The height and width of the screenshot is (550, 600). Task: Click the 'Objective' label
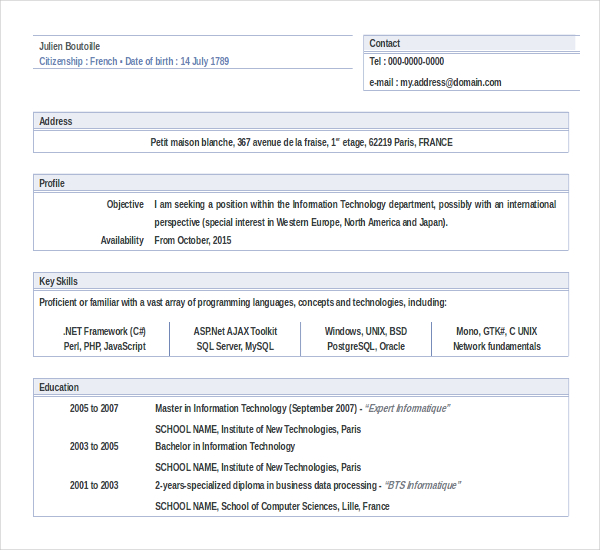(x=125, y=204)
